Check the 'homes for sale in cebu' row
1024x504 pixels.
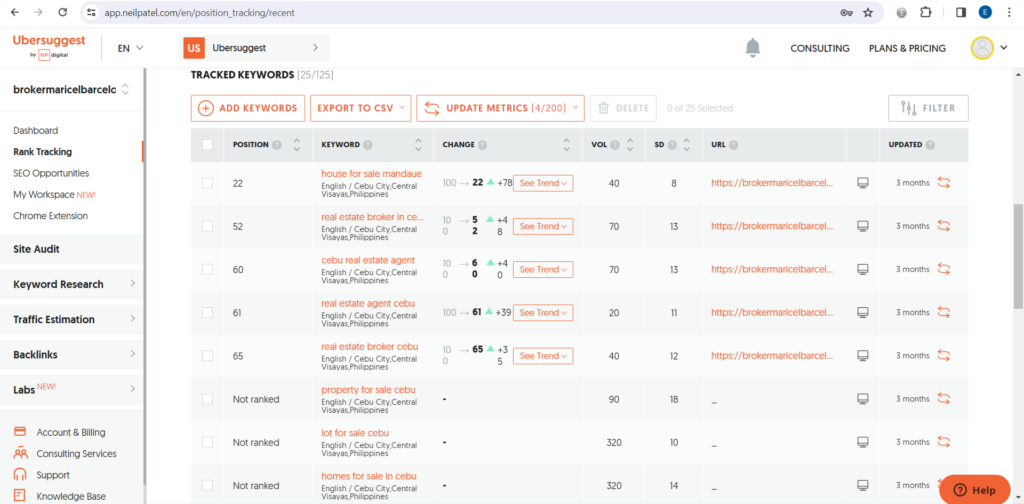click(x=208, y=485)
